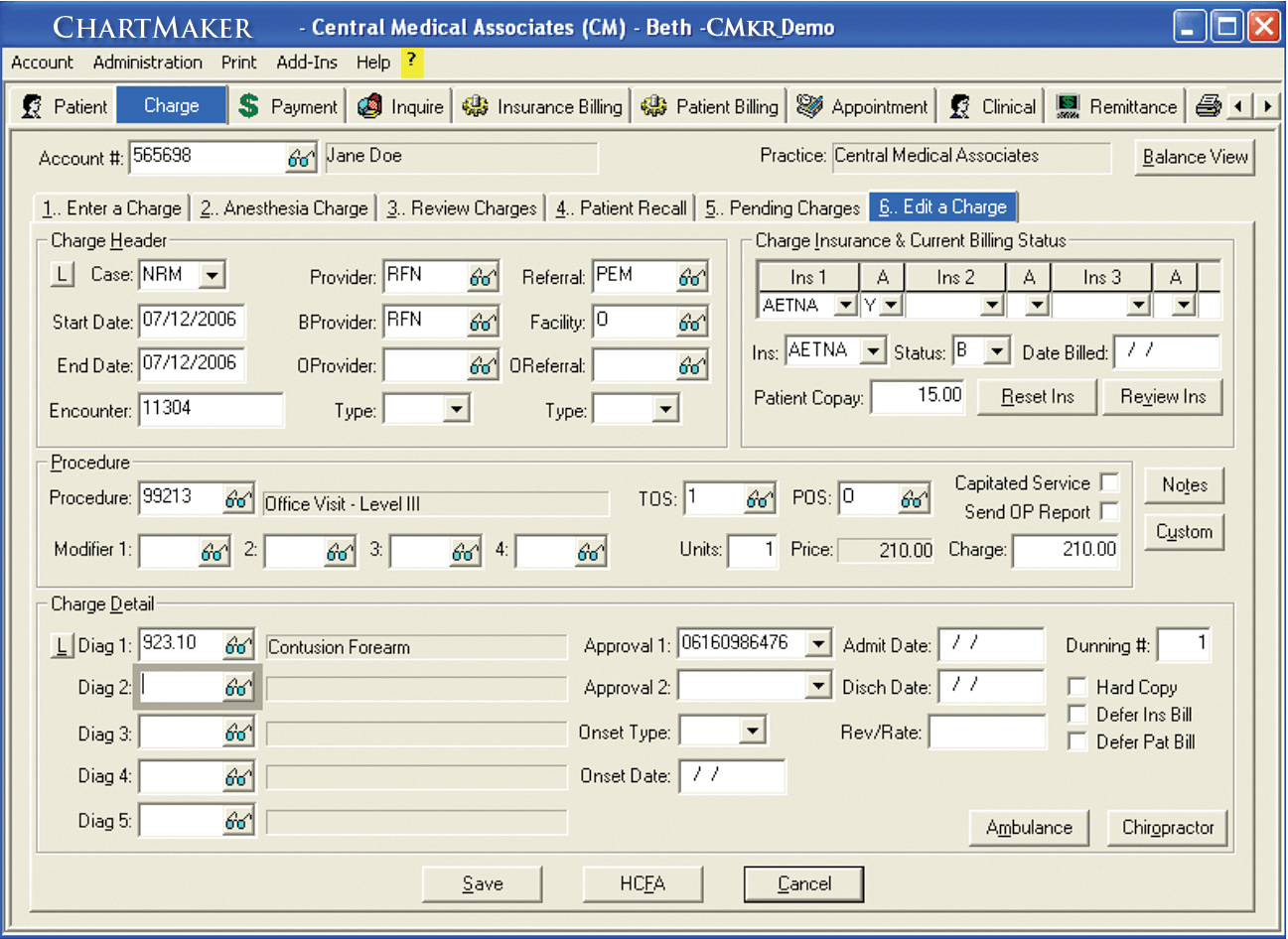Open the Account menu
This screenshot has width=1288, height=939.
(x=42, y=62)
